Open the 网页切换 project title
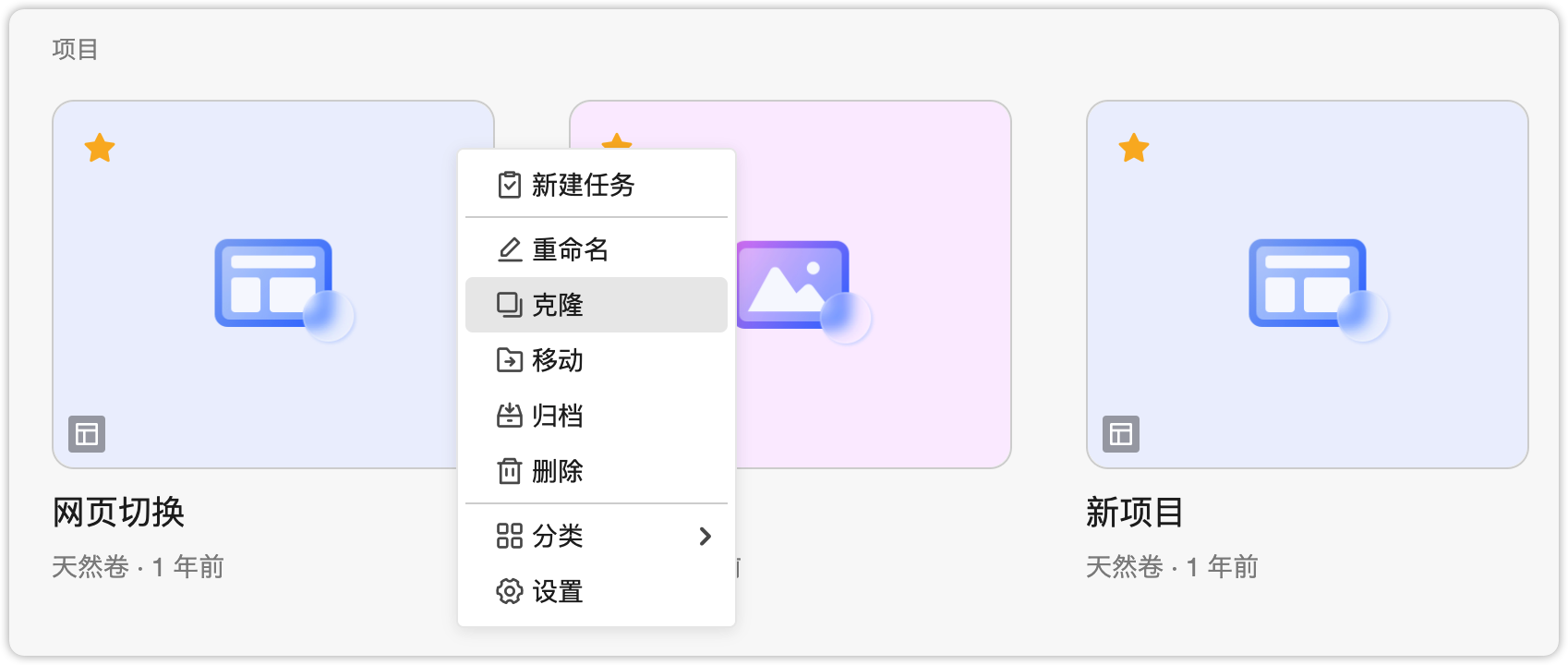This screenshot has height=665, width=1568. (119, 512)
